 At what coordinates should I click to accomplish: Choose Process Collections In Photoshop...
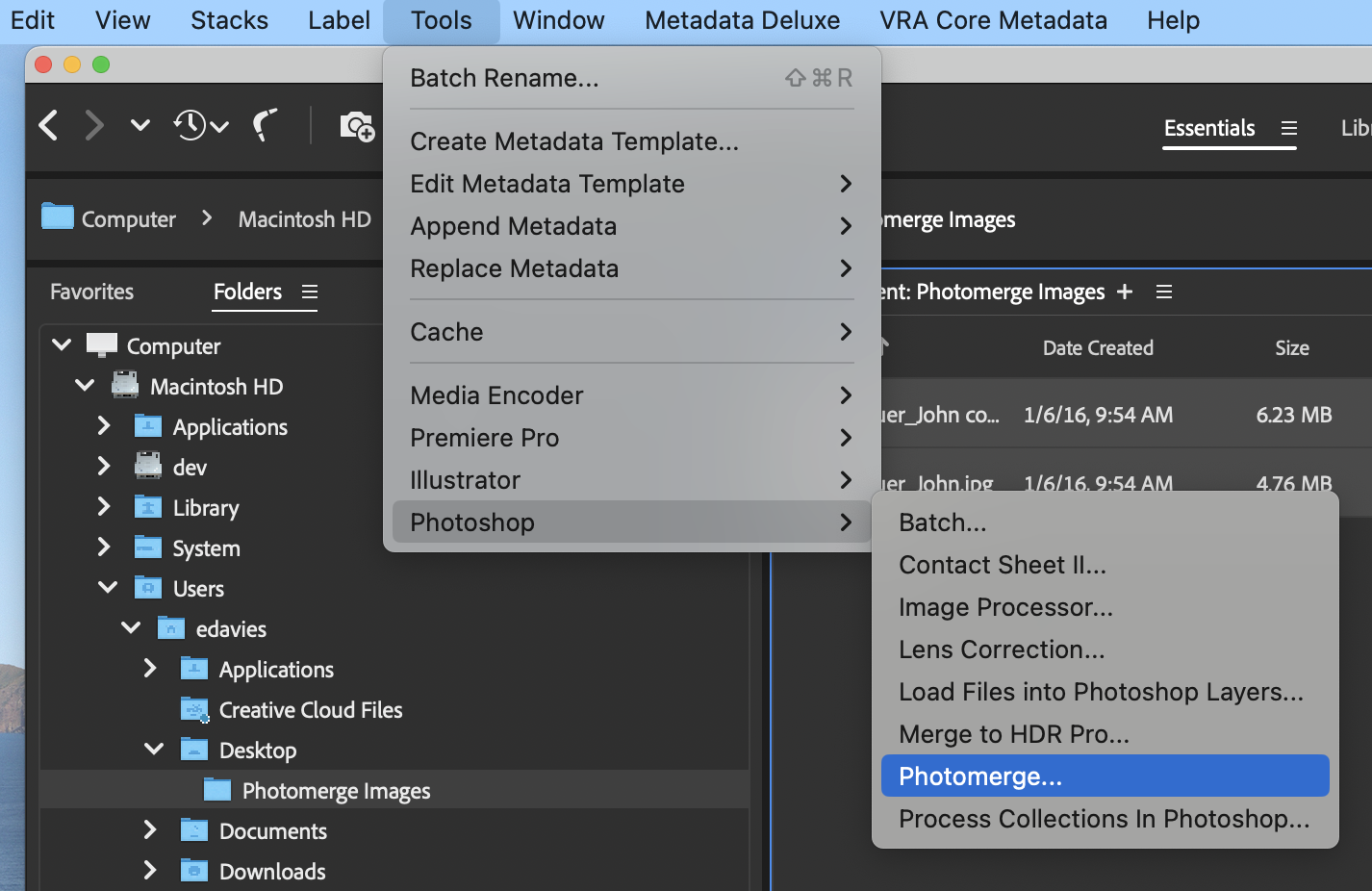(x=1105, y=819)
